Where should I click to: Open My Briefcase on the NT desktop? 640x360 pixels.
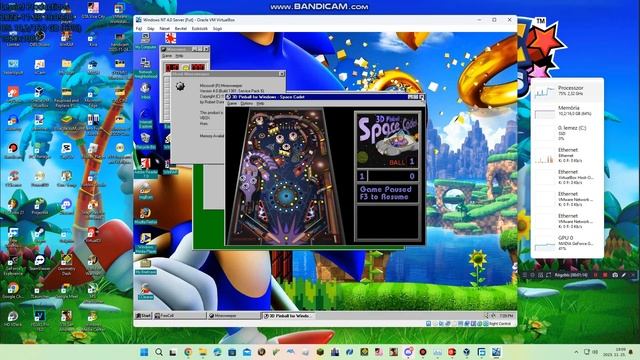pyautogui.click(x=145, y=266)
